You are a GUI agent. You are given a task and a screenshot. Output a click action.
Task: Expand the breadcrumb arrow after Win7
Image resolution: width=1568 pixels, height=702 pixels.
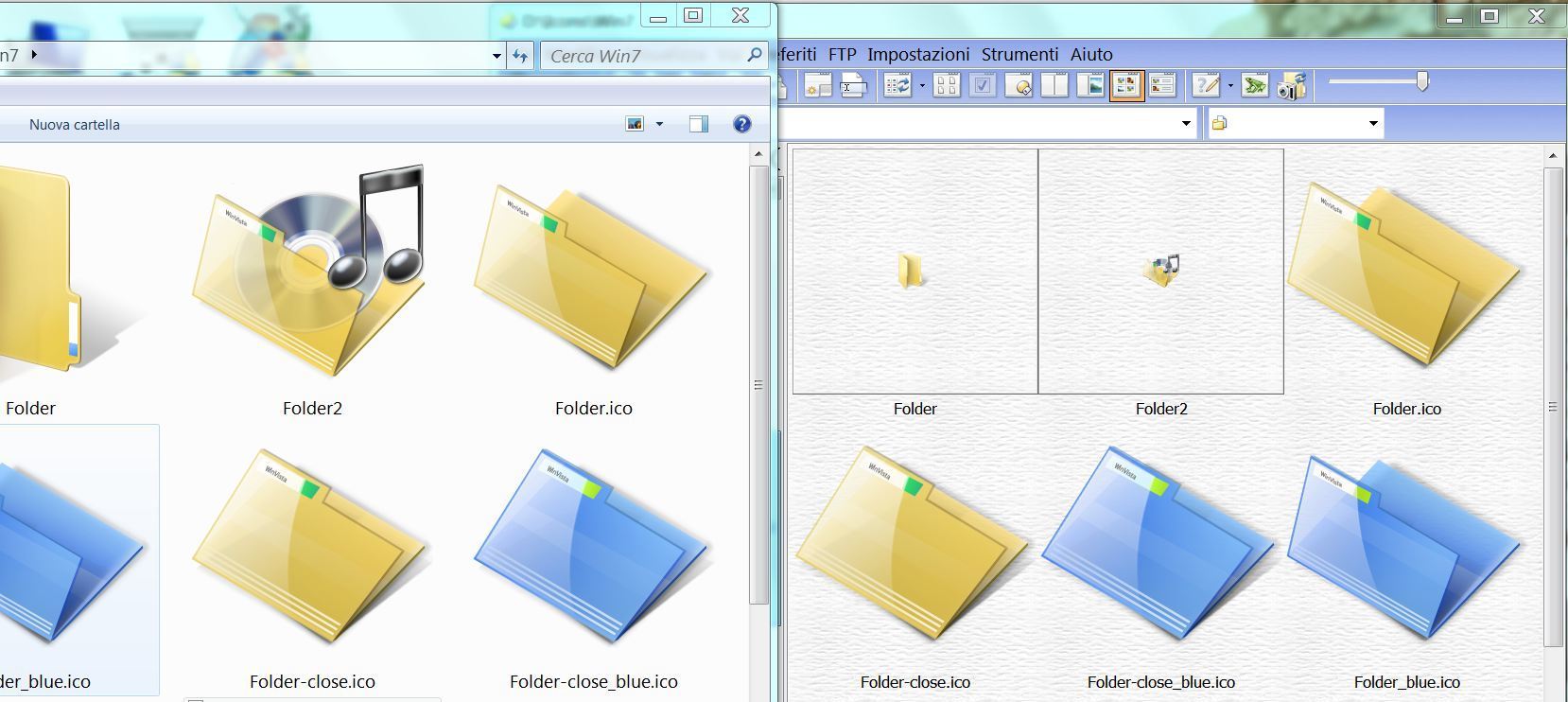(34, 55)
